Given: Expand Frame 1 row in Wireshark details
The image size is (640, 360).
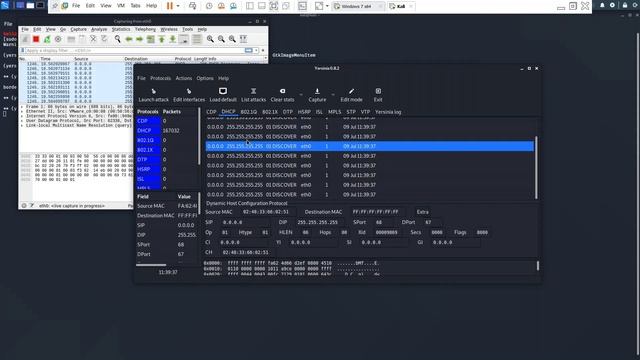Looking at the screenshot, I should tap(22, 107).
